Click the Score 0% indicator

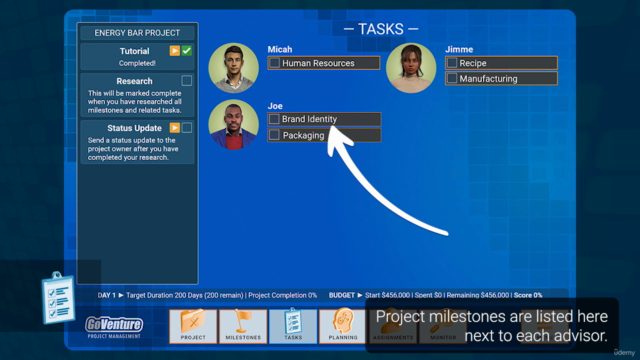[528, 295]
